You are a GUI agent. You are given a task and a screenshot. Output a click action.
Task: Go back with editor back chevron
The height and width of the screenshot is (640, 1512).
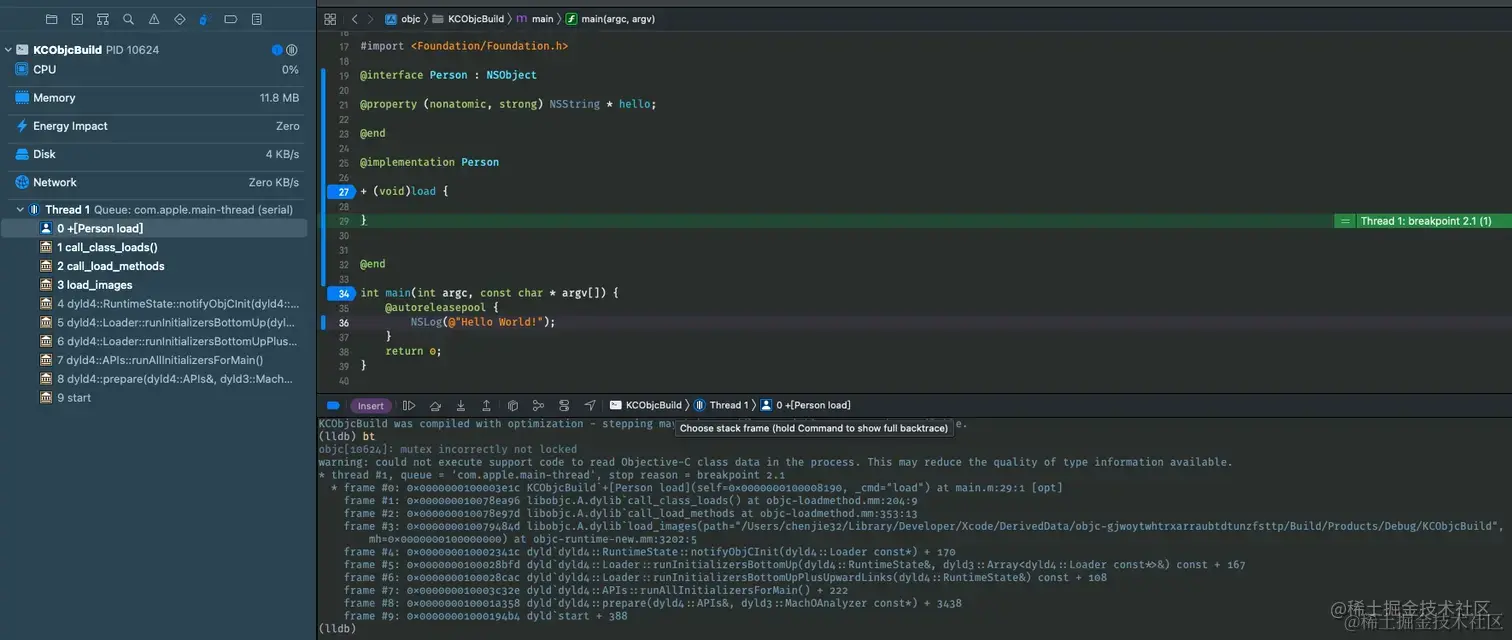point(354,19)
